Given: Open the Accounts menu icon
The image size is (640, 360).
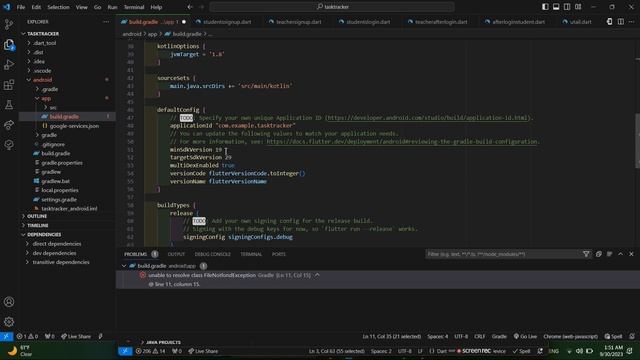Looking at the screenshot, I should [x=9, y=302].
